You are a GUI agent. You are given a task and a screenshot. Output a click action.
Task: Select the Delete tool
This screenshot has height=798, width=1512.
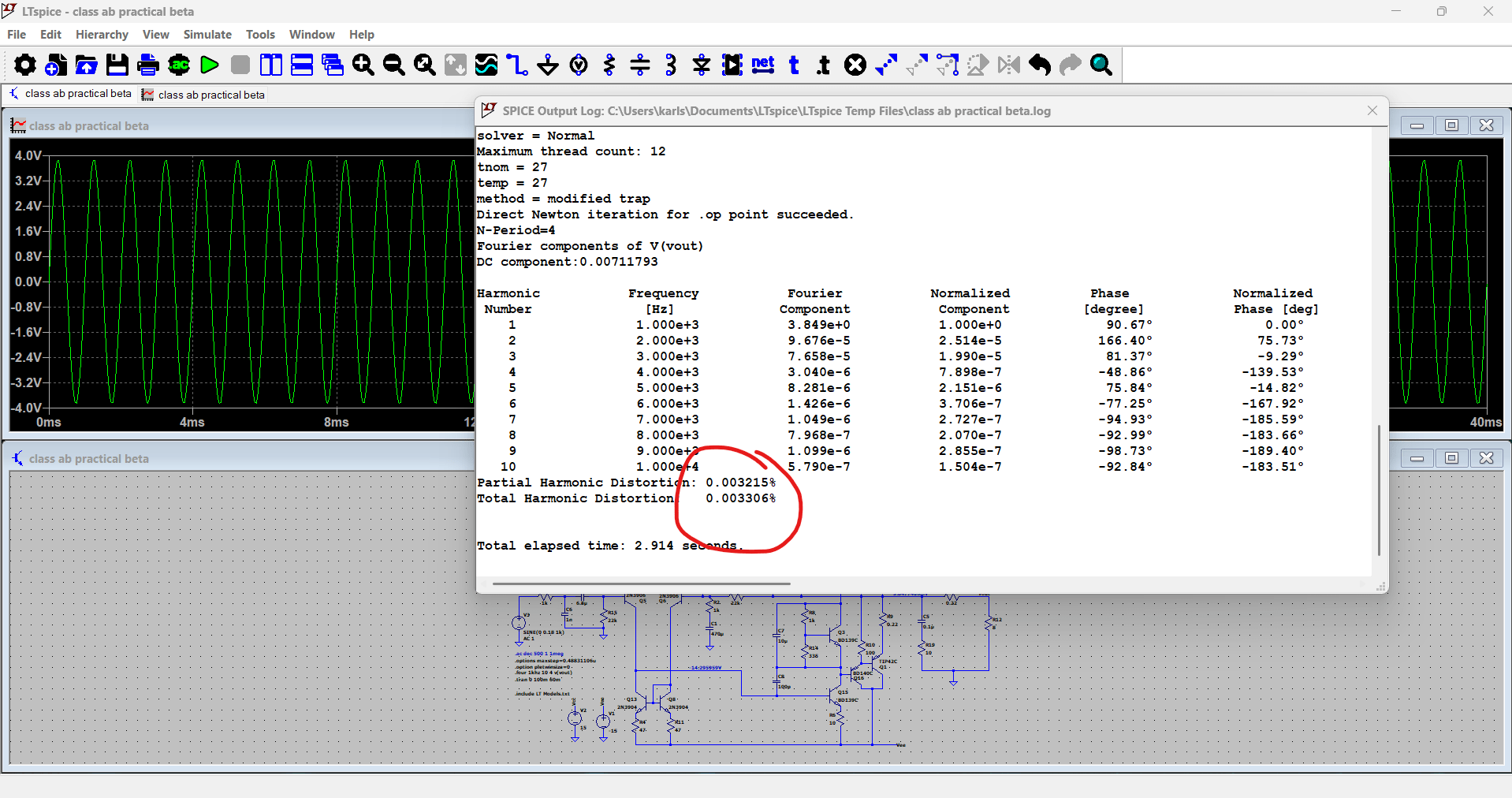(x=855, y=65)
